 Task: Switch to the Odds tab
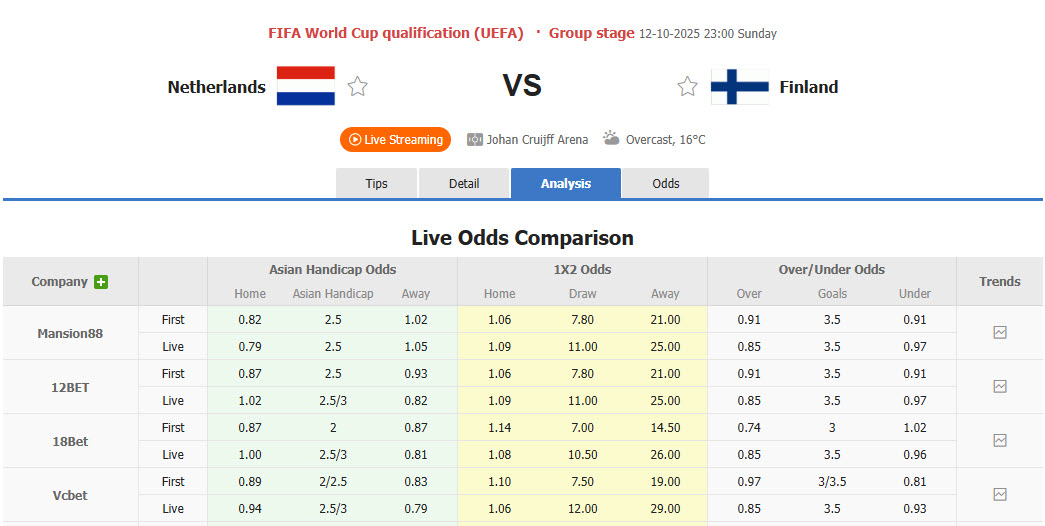pos(666,184)
